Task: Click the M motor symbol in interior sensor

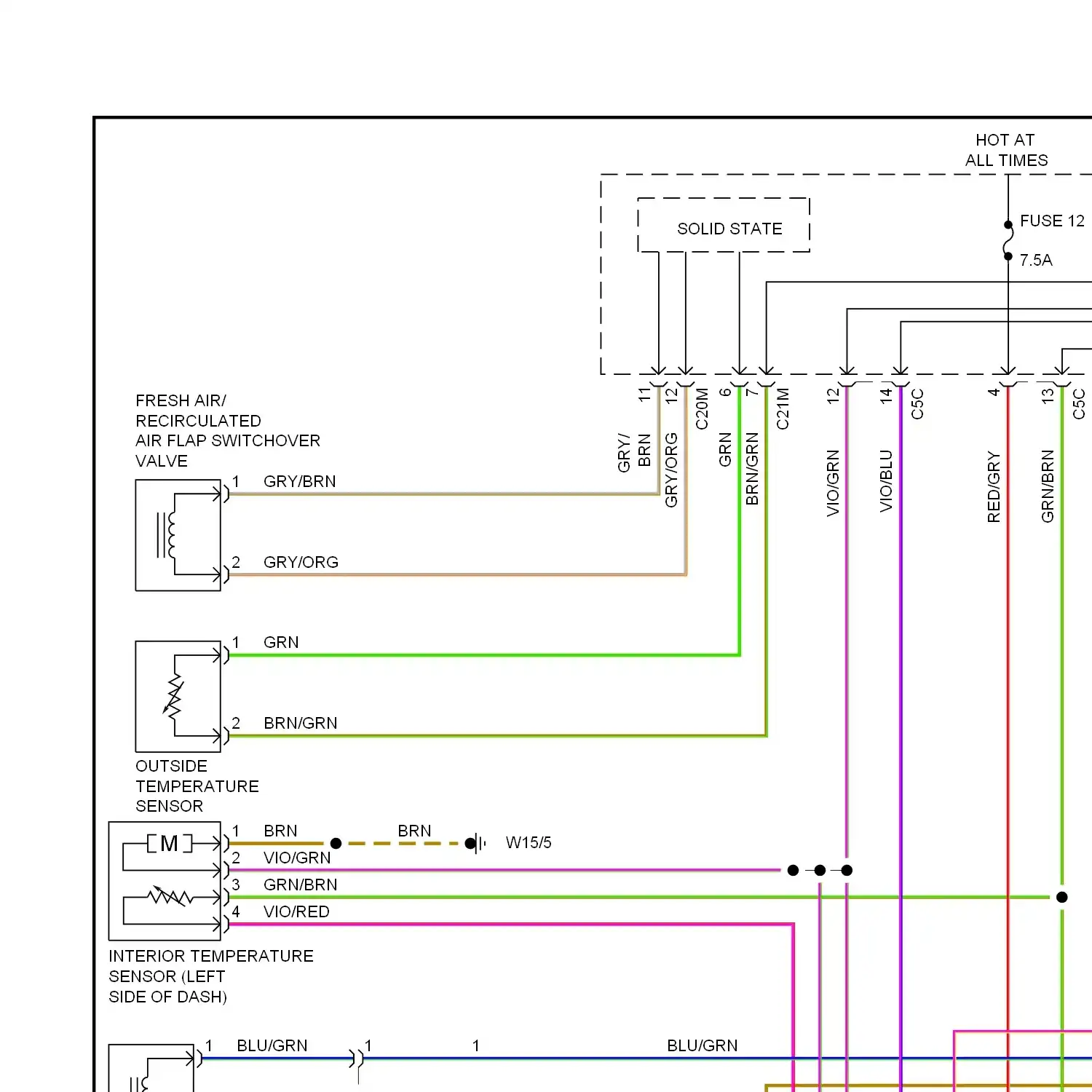Action: [170, 843]
